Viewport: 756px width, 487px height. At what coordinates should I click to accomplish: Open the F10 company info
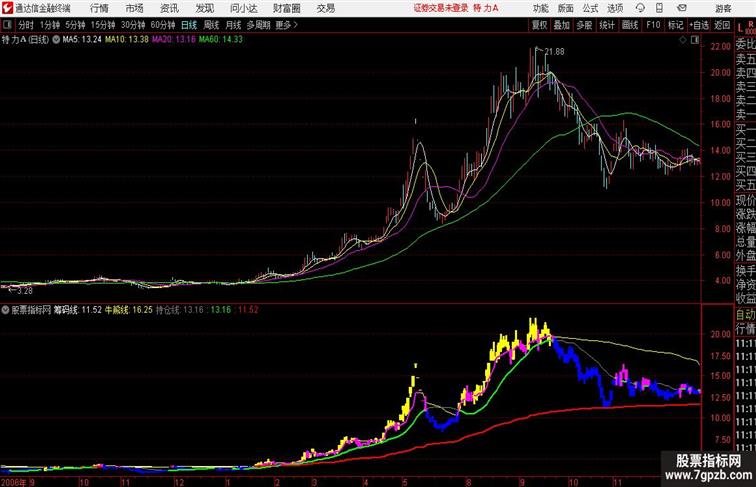[x=653, y=25]
